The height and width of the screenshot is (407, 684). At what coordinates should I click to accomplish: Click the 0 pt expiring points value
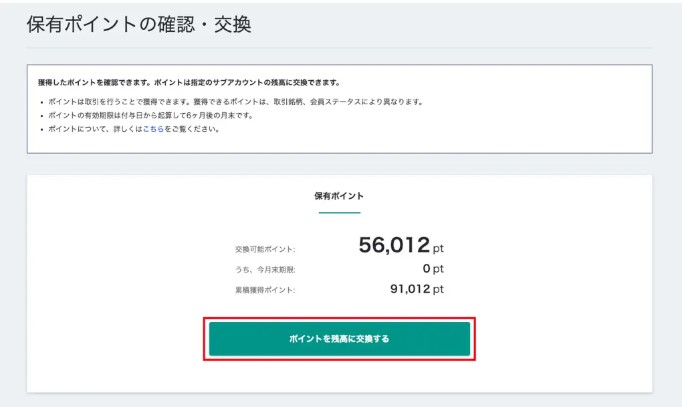click(426, 269)
